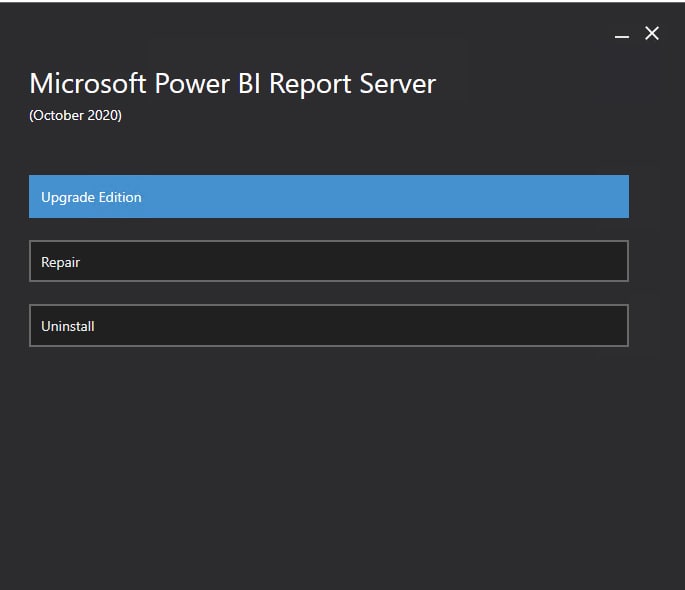The image size is (685, 590).
Task: Pick the dark Repair box
Action: [x=329, y=261]
